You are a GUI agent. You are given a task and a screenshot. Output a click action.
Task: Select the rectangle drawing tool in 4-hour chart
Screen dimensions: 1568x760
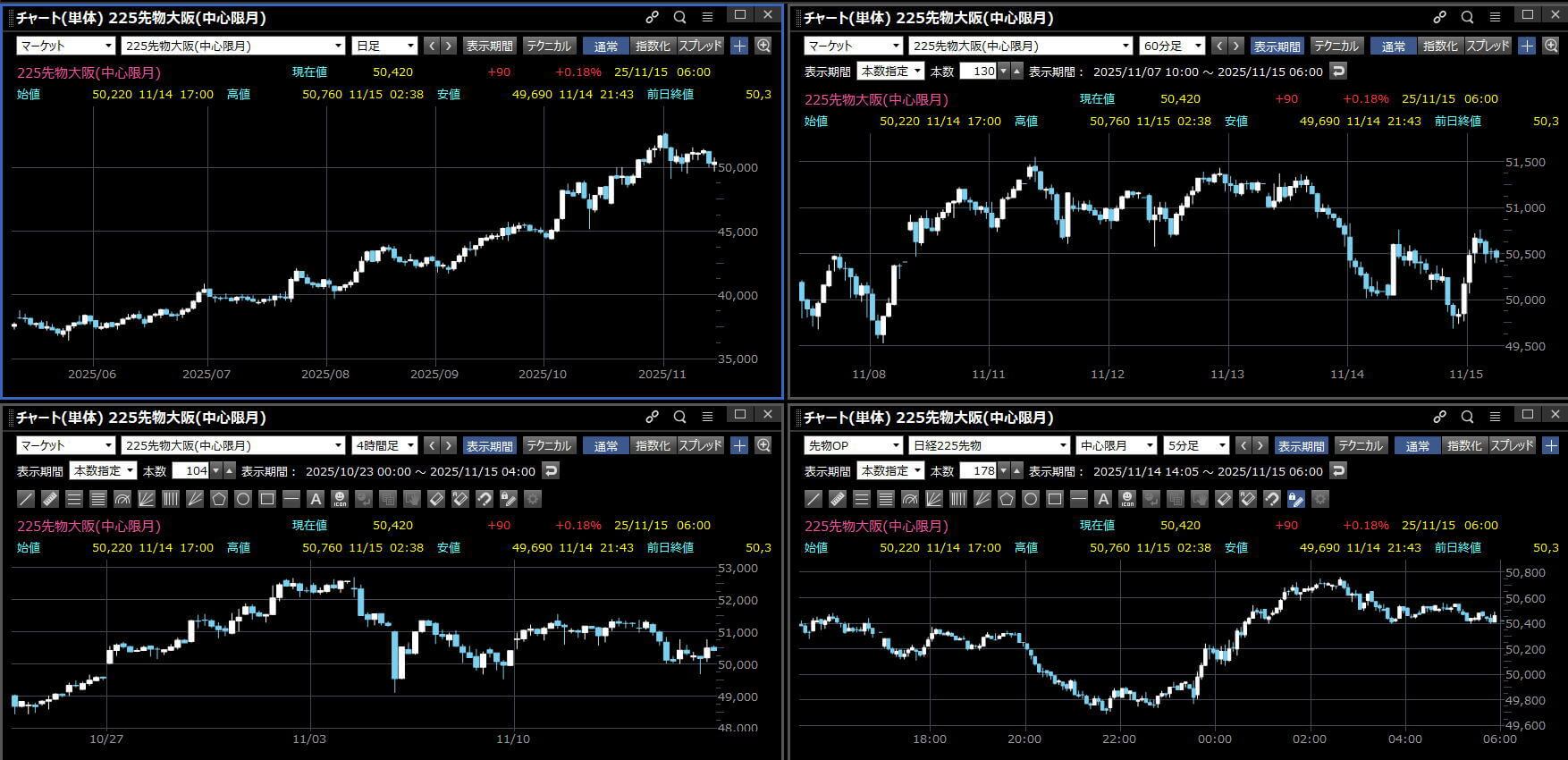pos(267,499)
